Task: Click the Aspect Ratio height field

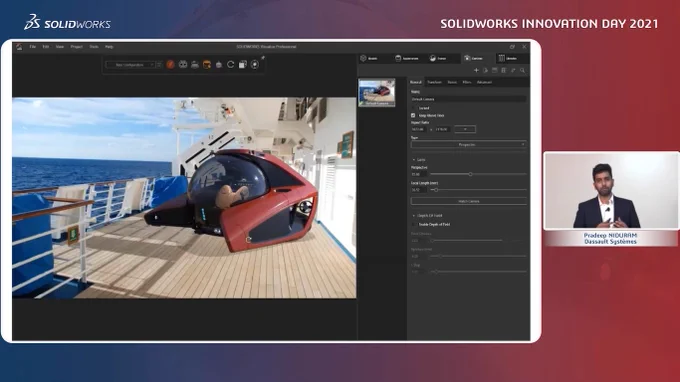Action: click(442, 129)
